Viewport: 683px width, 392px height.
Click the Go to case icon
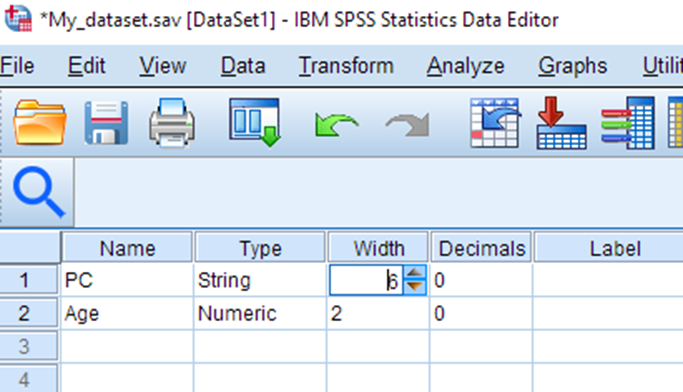[495, 123]
